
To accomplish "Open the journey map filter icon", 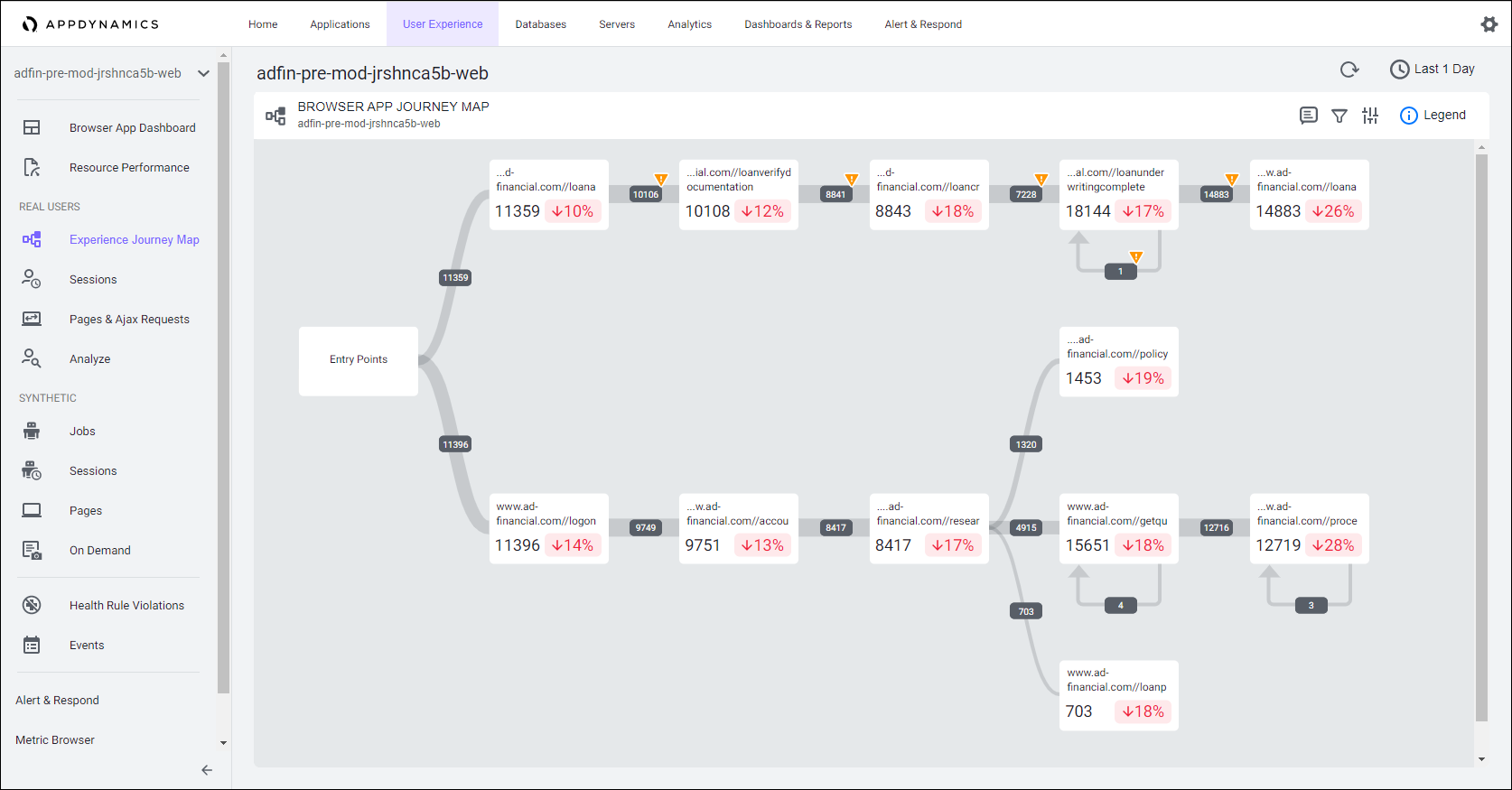I will click(1339, 116).
